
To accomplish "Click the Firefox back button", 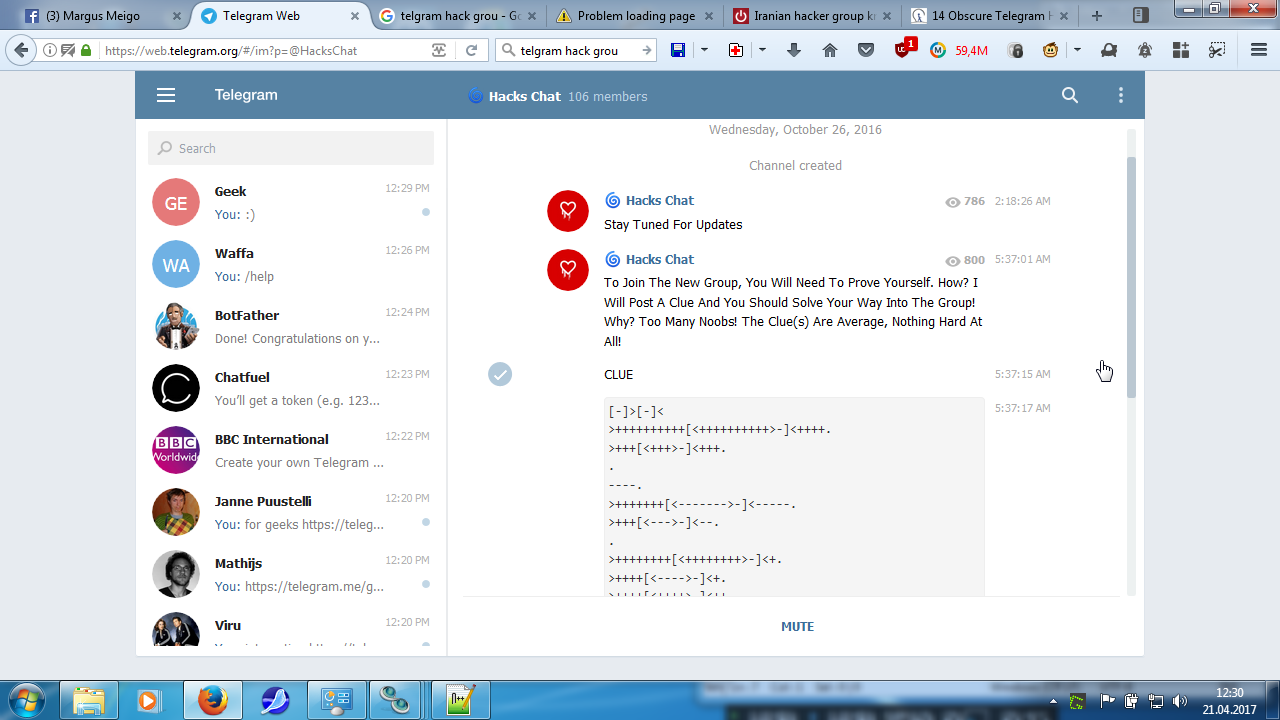I will coord(23,50).
